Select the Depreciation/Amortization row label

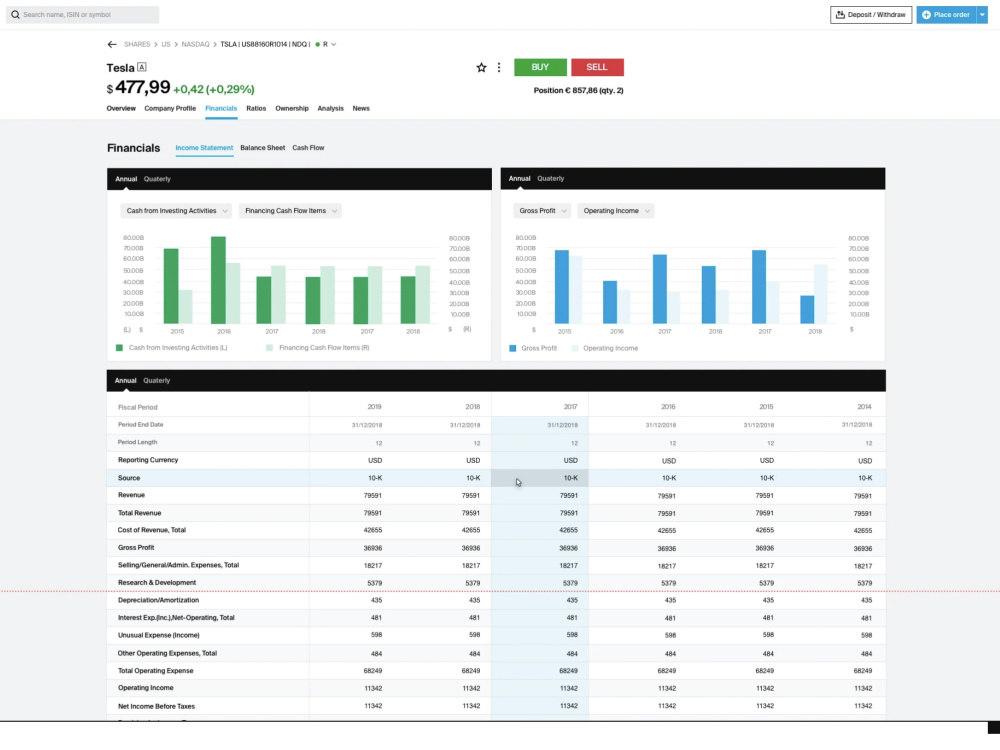coord(158,601)
